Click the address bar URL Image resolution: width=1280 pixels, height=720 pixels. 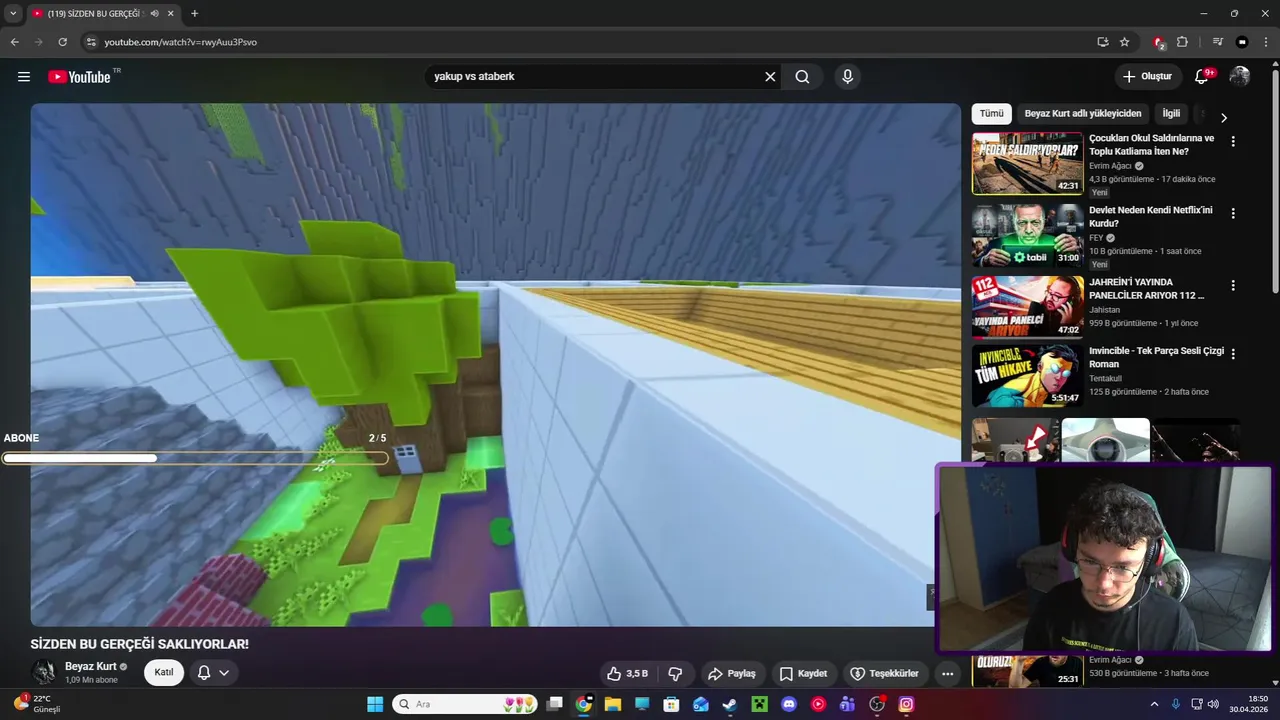tap(181, 42)
